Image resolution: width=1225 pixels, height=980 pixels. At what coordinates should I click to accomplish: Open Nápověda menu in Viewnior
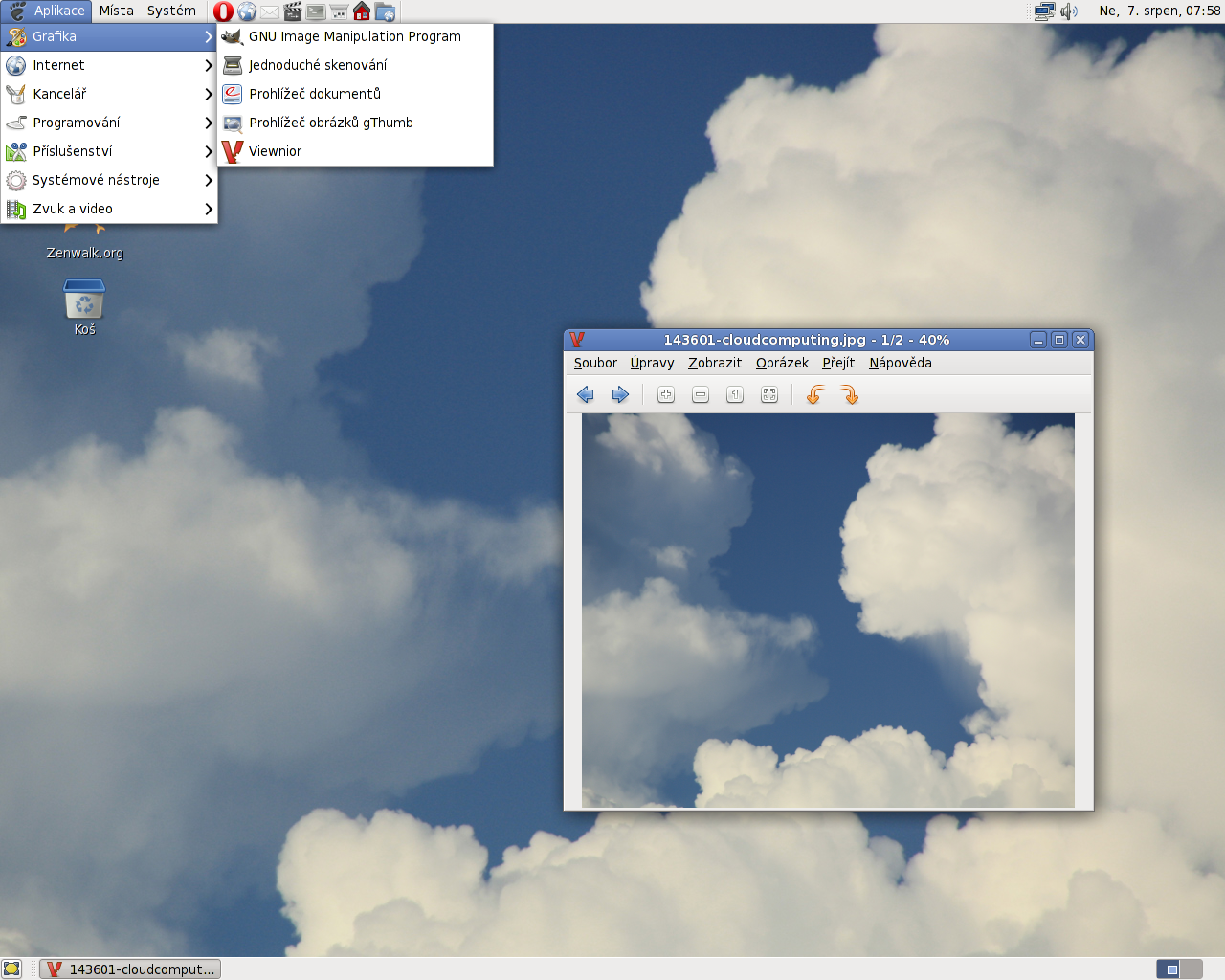(x=901, y=363)
